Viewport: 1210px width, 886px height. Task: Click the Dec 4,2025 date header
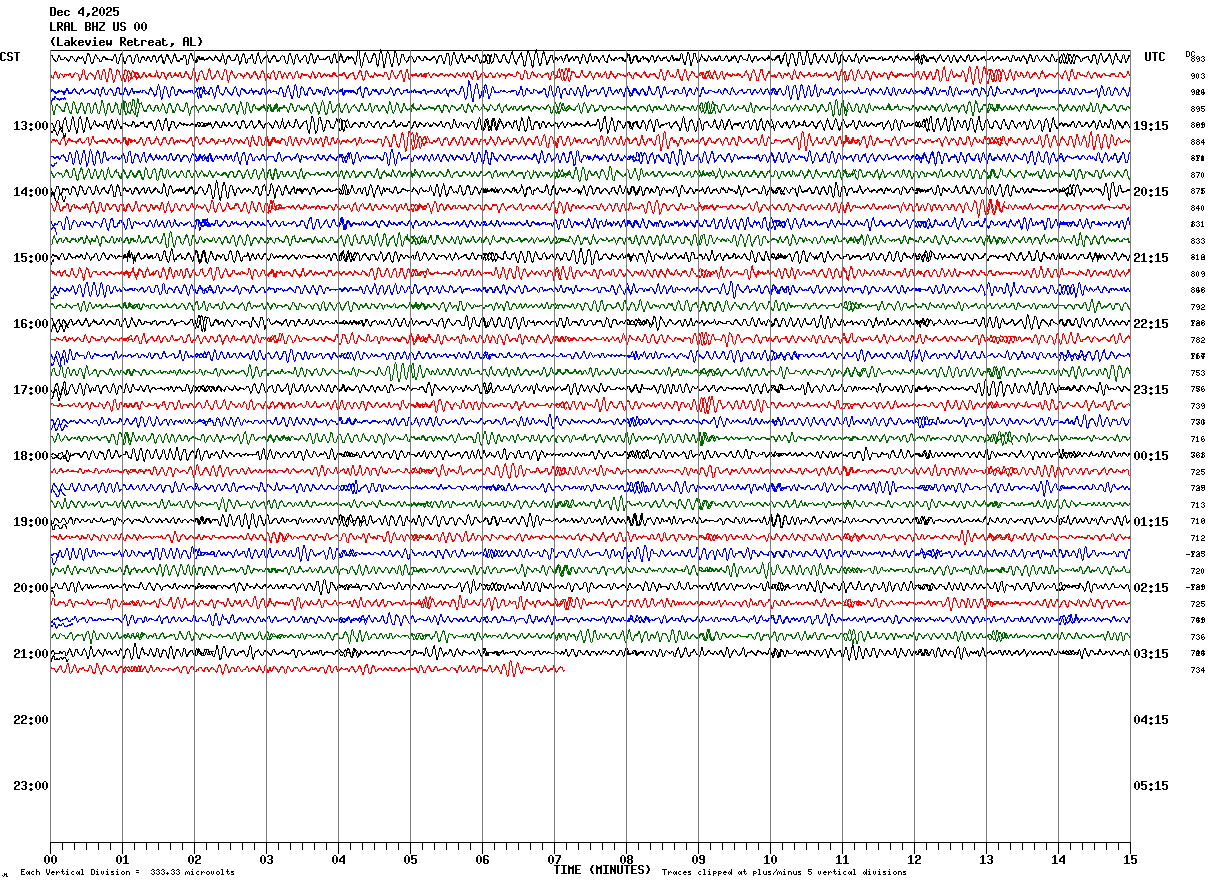click(84, 12)
